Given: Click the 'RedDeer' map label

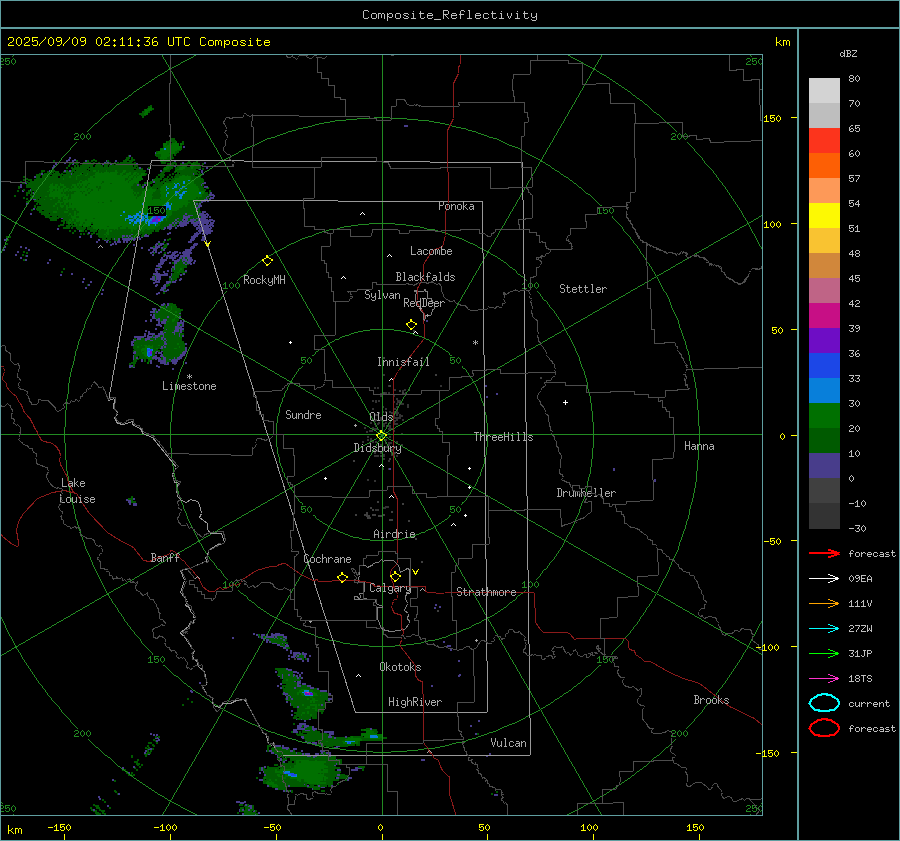Looking at the screenshot, I should tap(424, 303).
